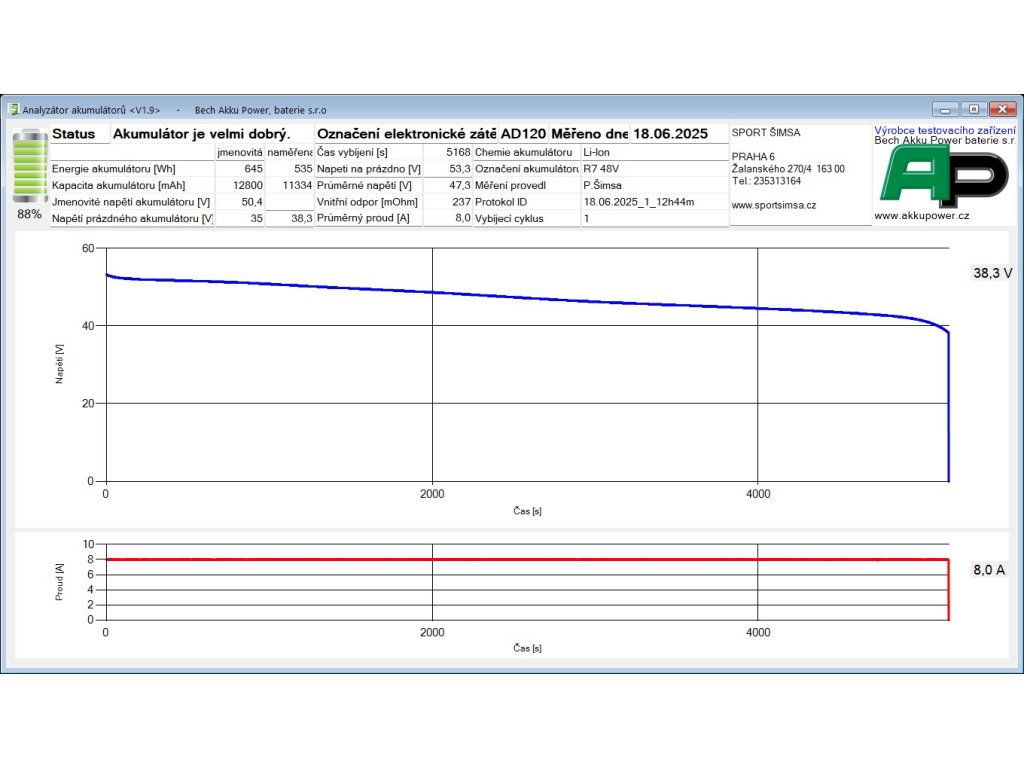Click the measured capacity value 11334

click(290, 185)
